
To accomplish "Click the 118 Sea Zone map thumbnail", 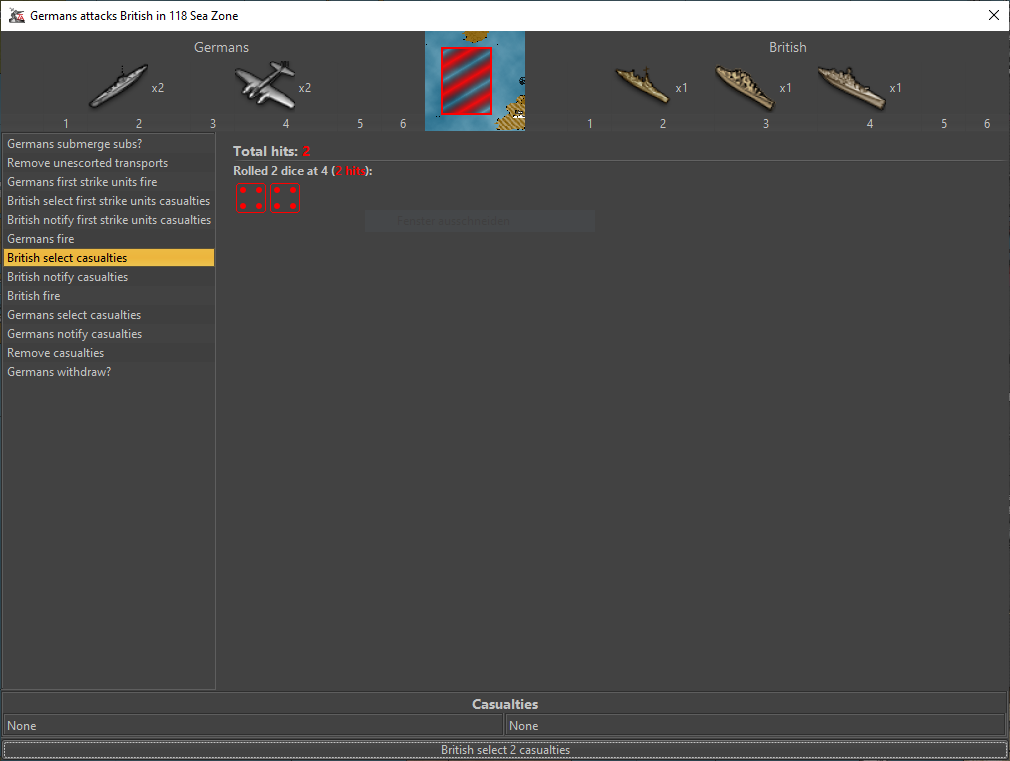I will click(474, 81).
